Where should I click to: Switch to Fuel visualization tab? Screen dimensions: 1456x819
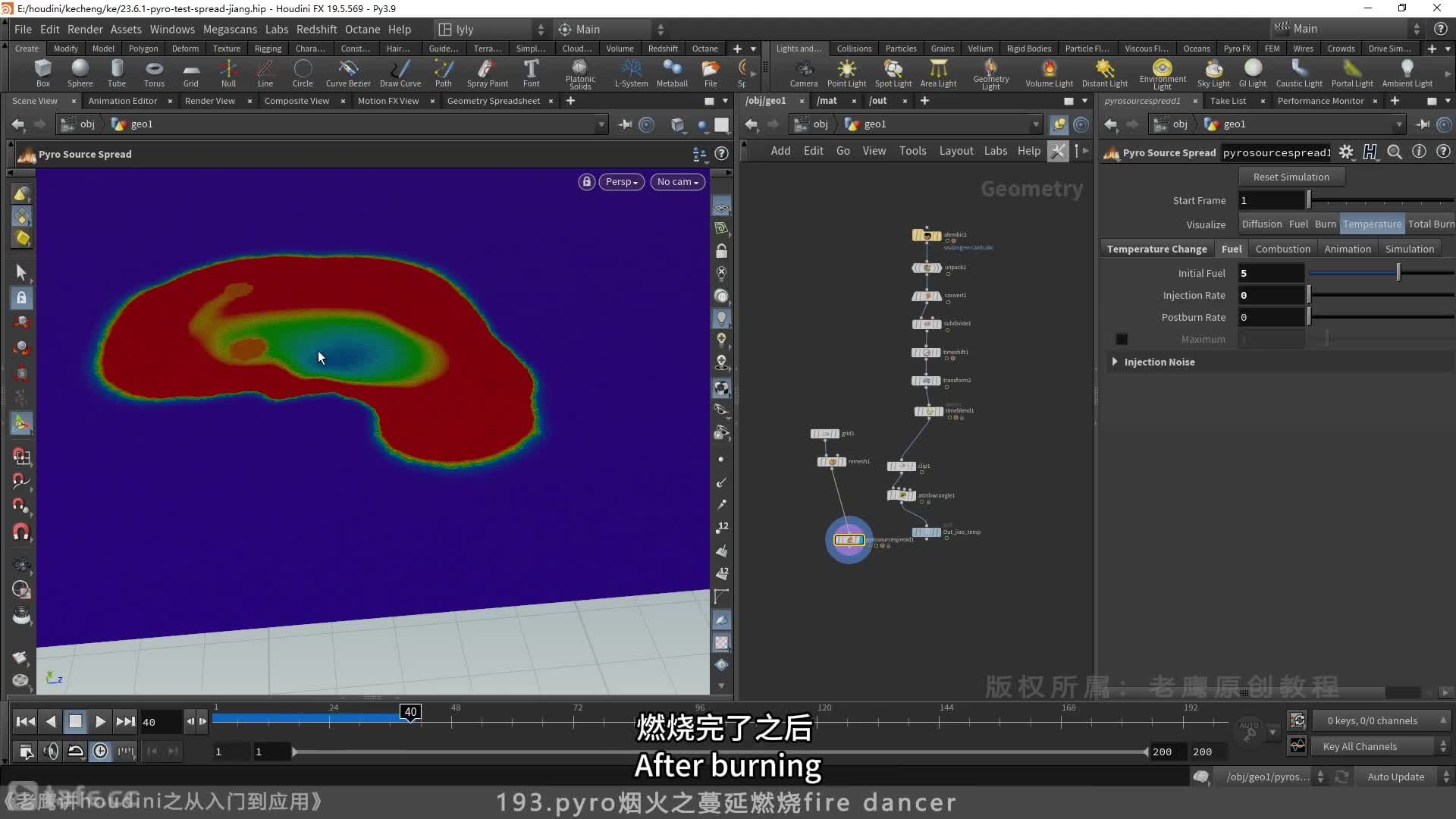pos(1297,223)
